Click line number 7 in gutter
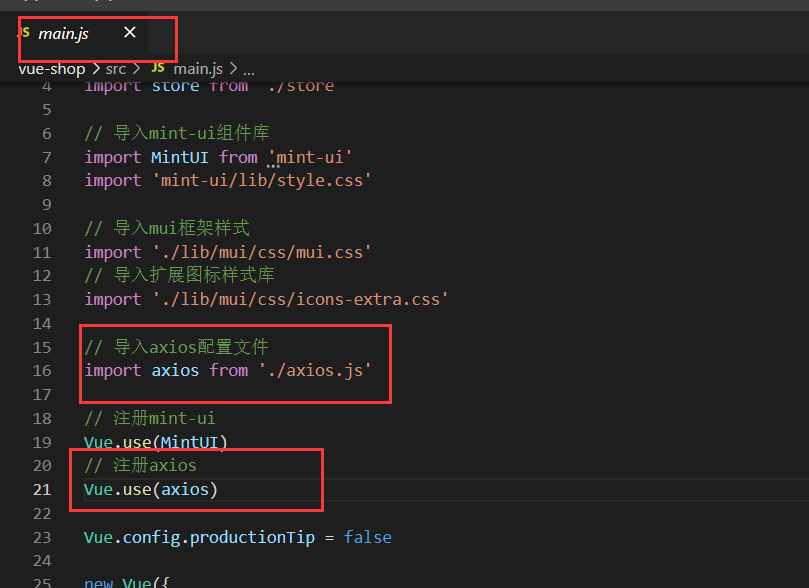 click(x=46, y=157)
